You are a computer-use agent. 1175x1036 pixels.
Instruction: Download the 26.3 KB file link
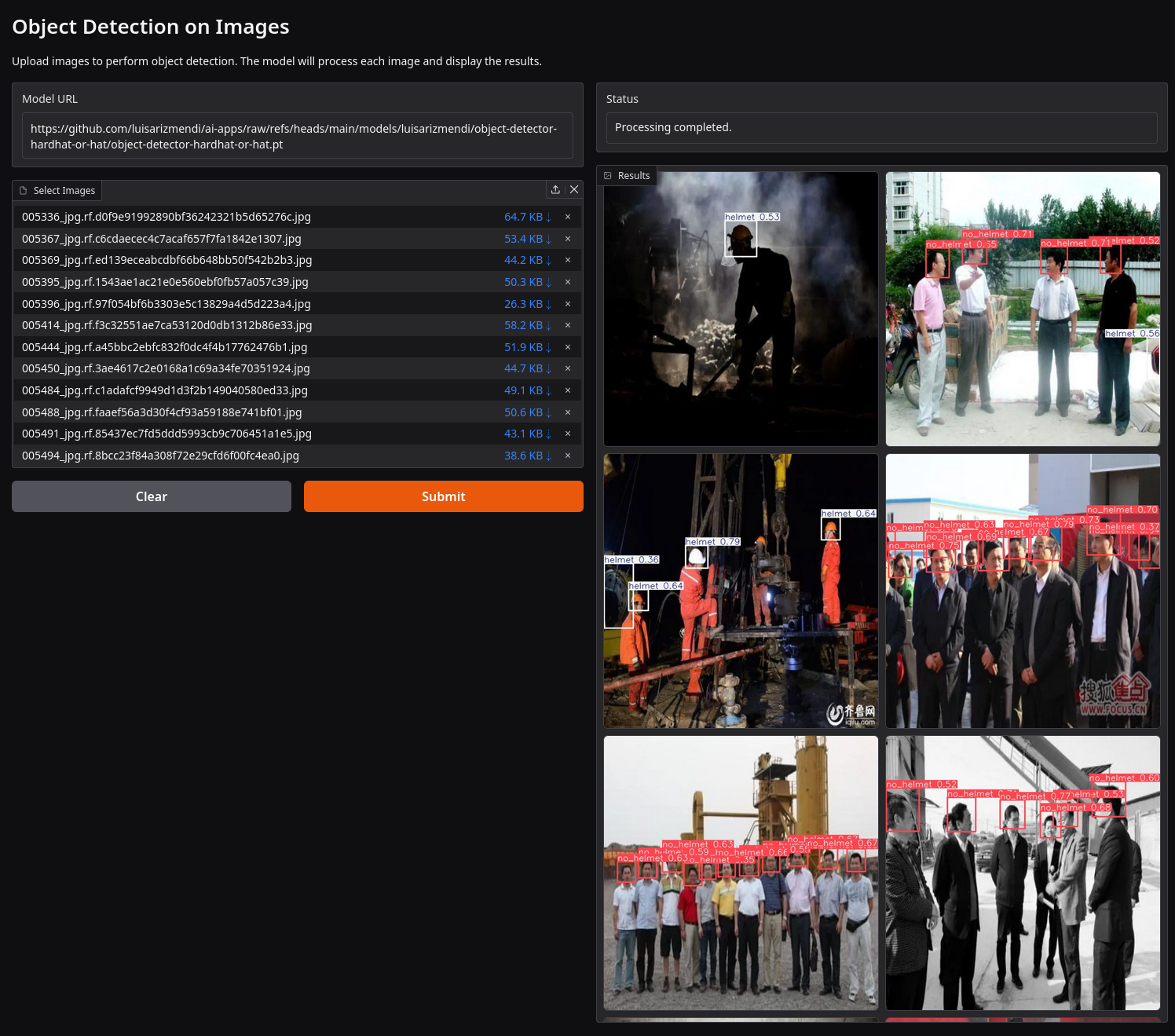click(528, 304)
